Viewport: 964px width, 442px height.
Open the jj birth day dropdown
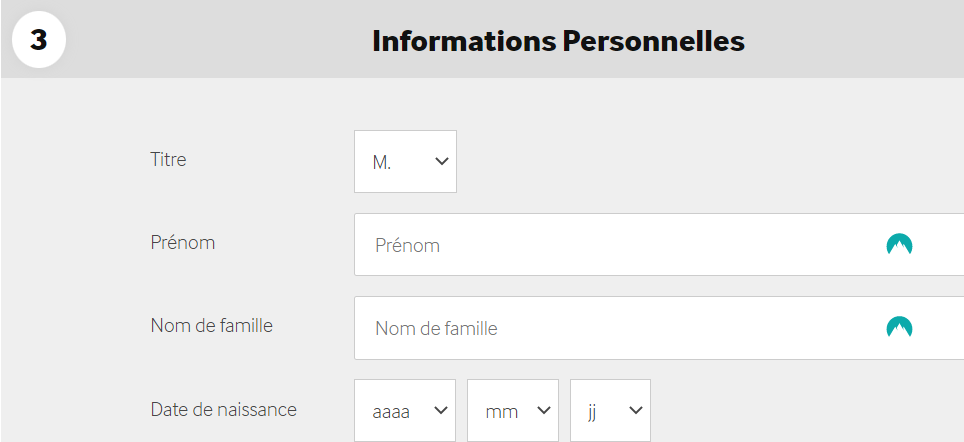pos(610,410)
